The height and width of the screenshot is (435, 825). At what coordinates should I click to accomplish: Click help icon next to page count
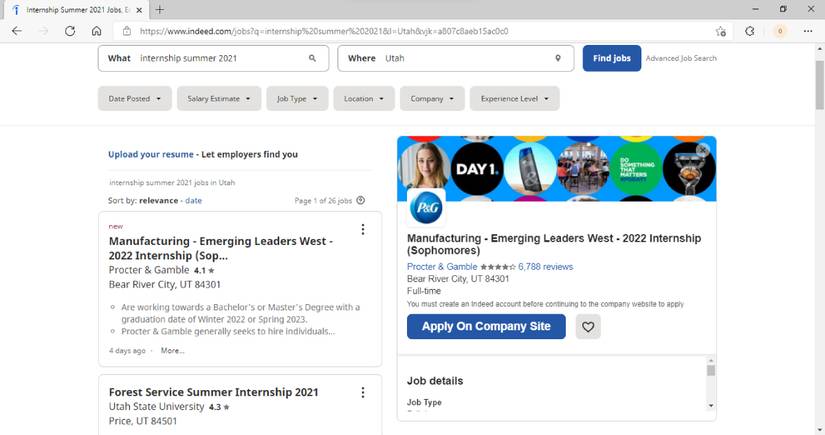pos(360,200)
